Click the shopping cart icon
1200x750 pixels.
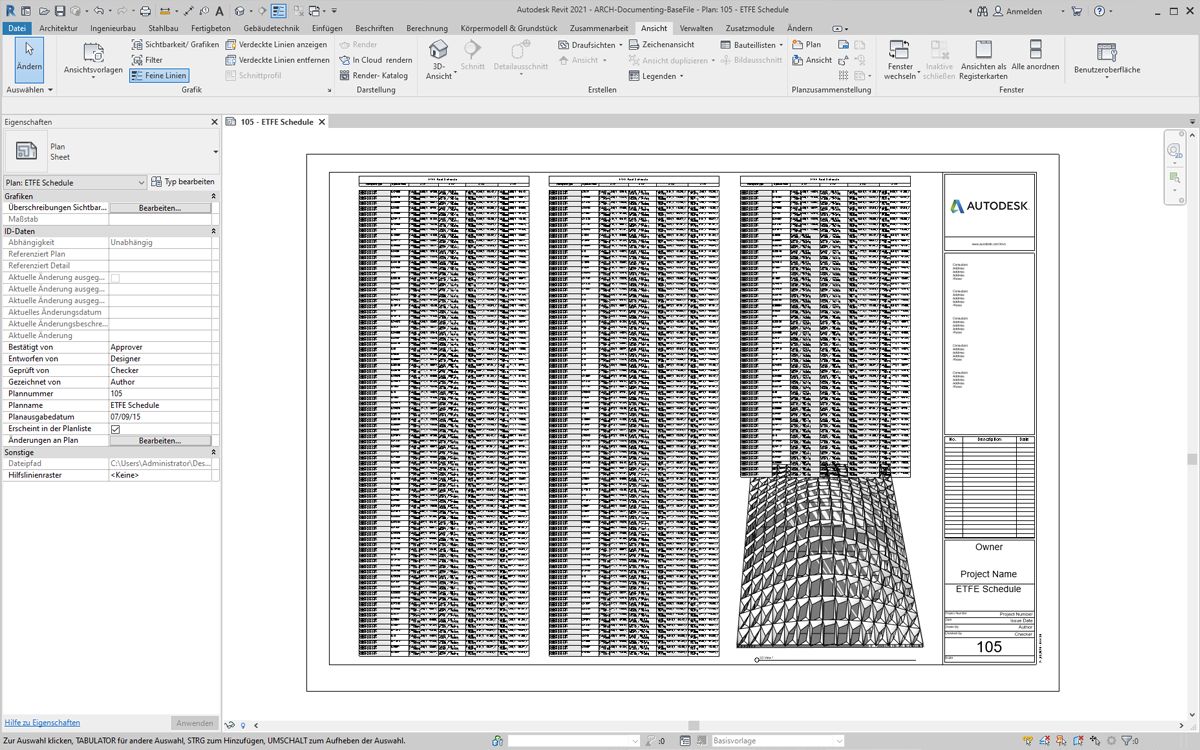click(1077, 11)
